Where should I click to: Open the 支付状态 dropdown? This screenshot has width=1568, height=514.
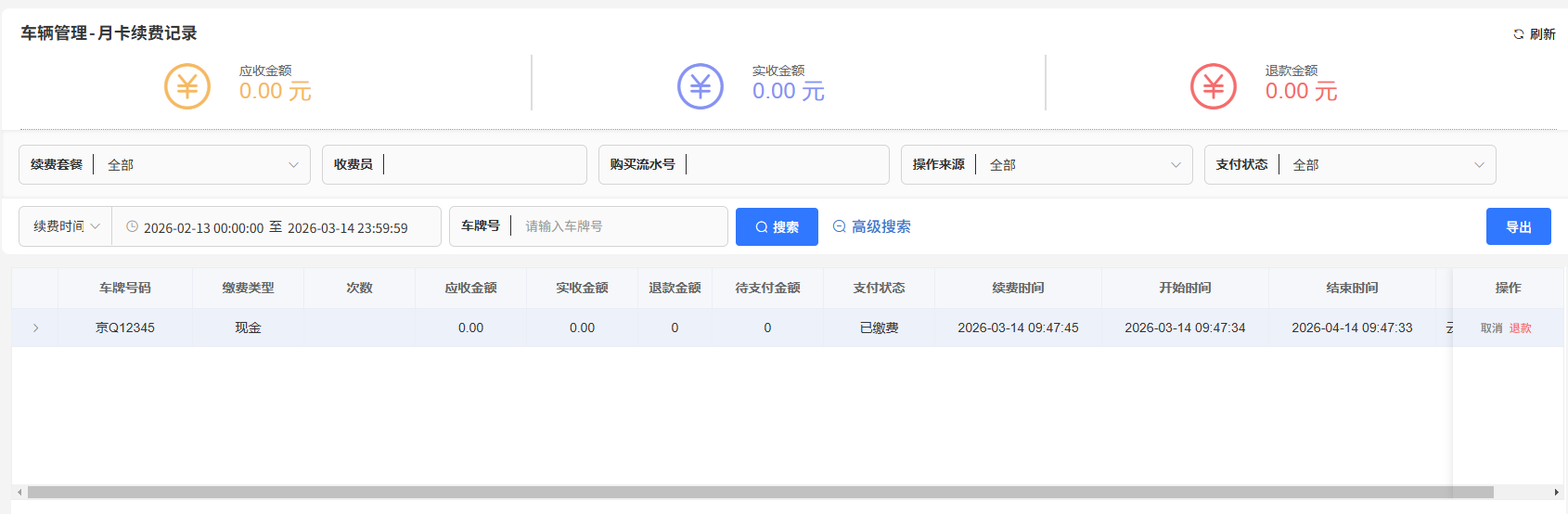click(x=1350, y=164)
